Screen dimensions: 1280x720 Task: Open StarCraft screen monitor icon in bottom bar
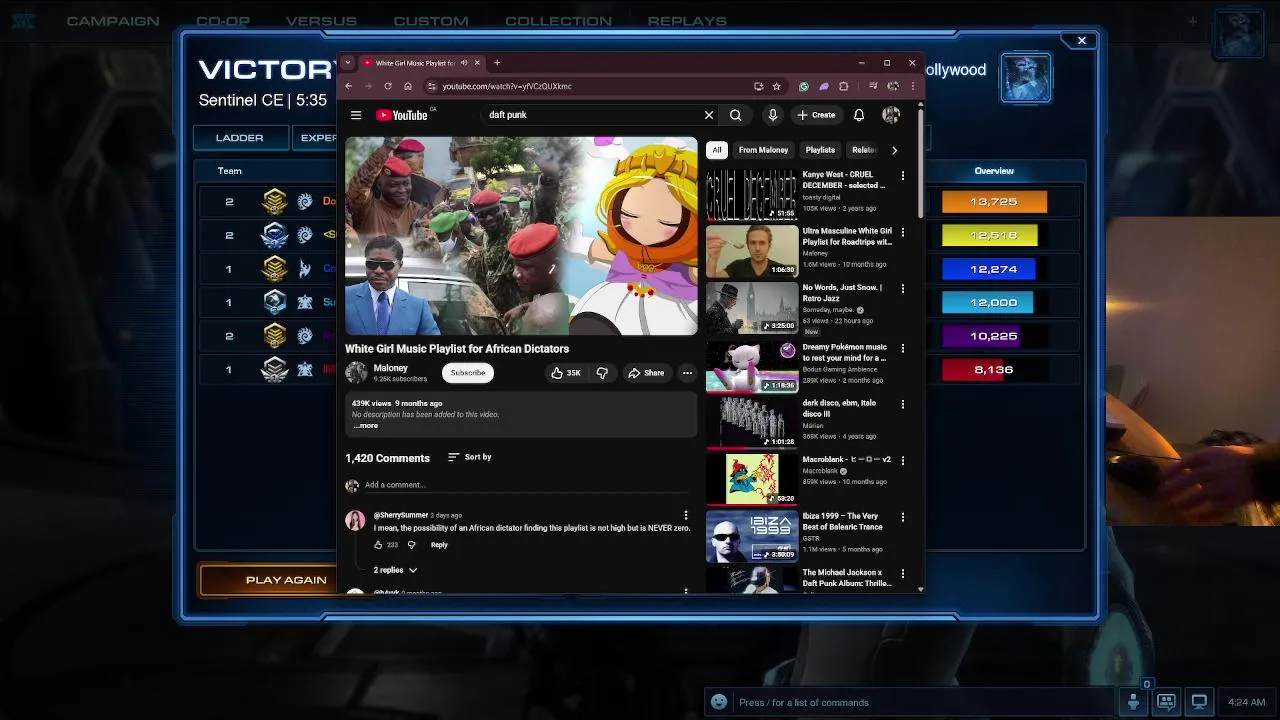[x=1199, y=702]
